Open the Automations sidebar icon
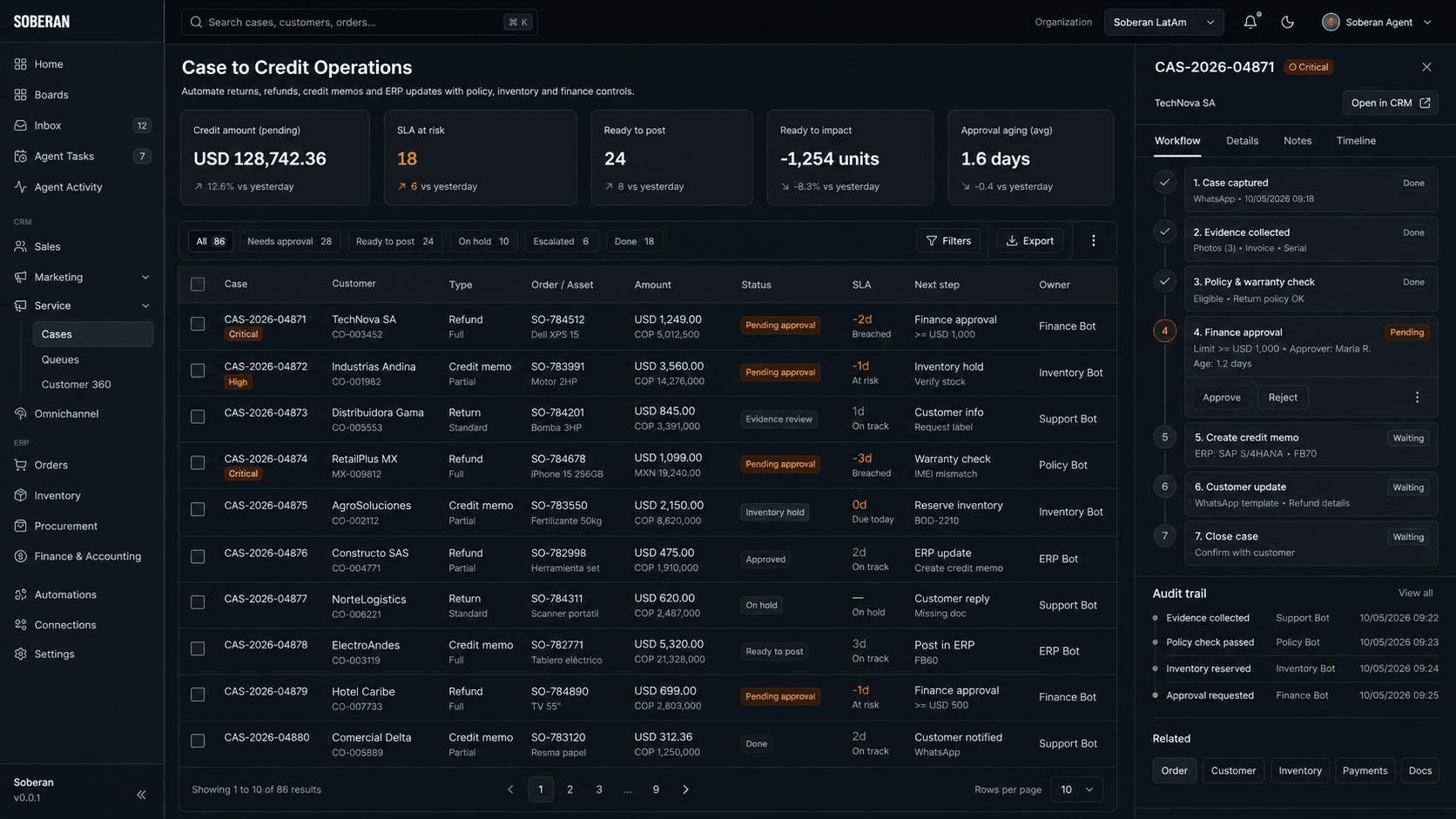This screenshot has width=1456, height=819. click(20, 595)
